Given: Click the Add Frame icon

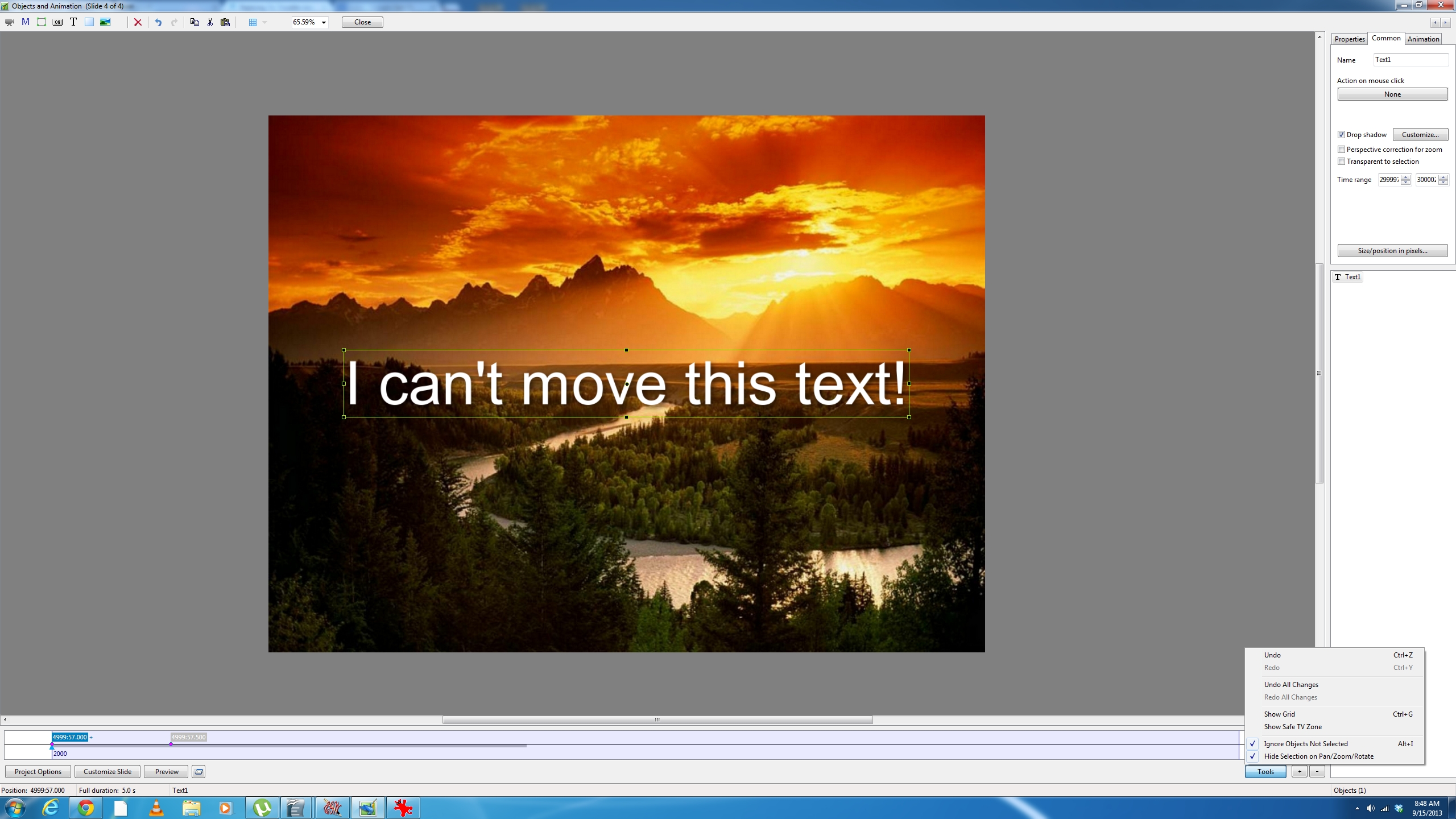Looking at the screenshot, I should (42, 22).
